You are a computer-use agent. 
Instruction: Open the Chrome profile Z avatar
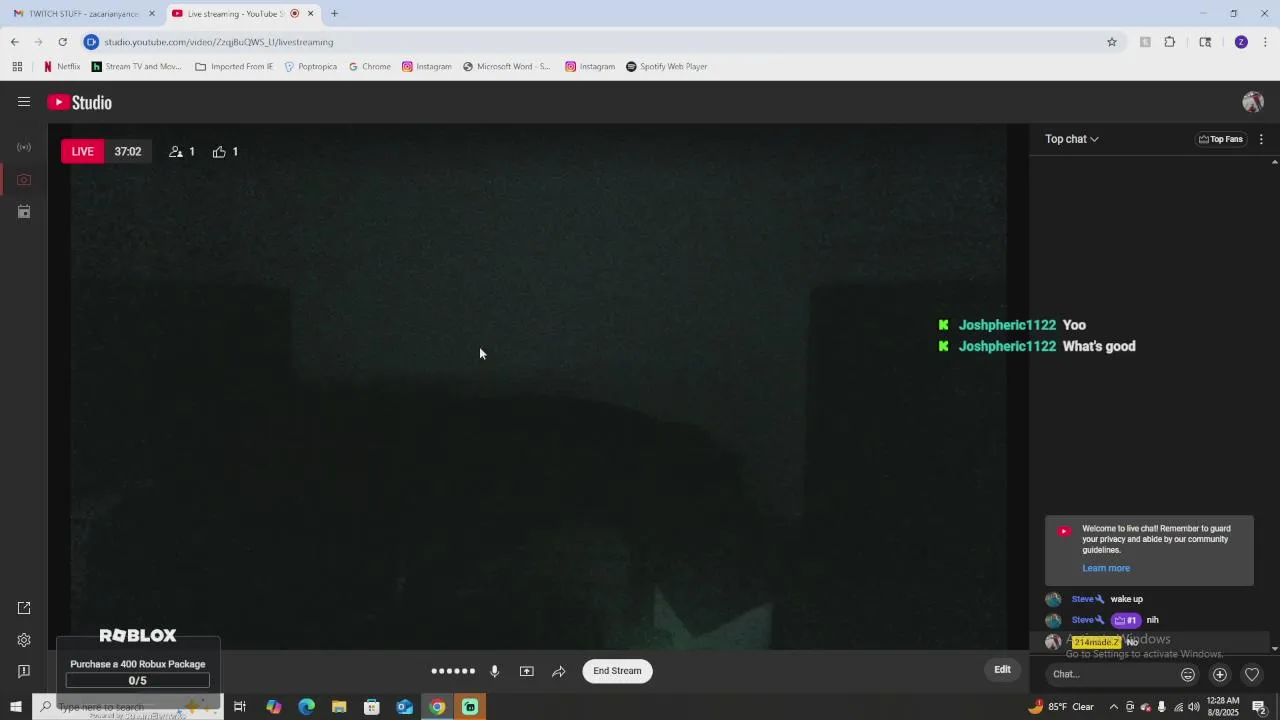point(1241,42)
